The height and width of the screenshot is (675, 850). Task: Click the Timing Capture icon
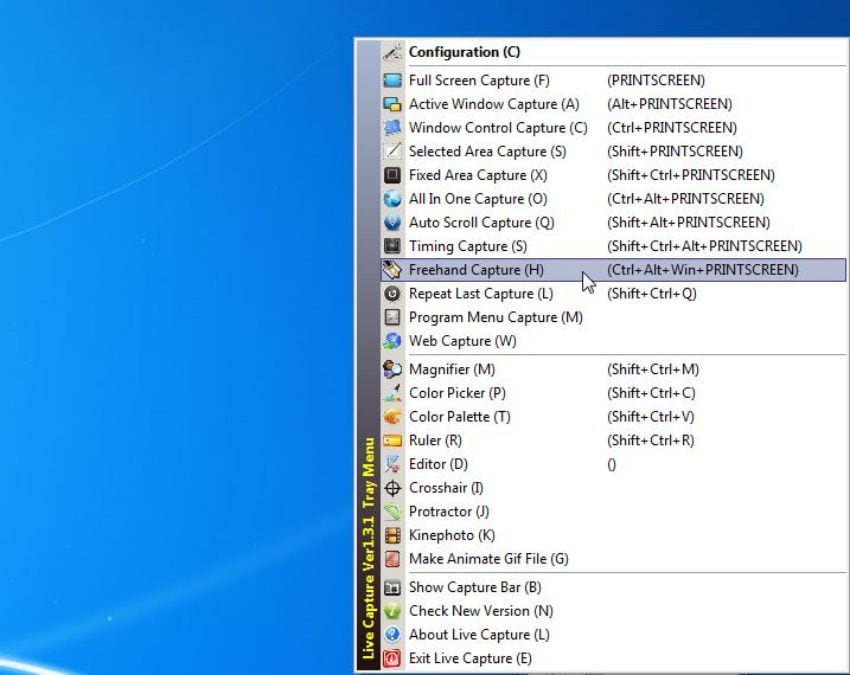point(392,246)
